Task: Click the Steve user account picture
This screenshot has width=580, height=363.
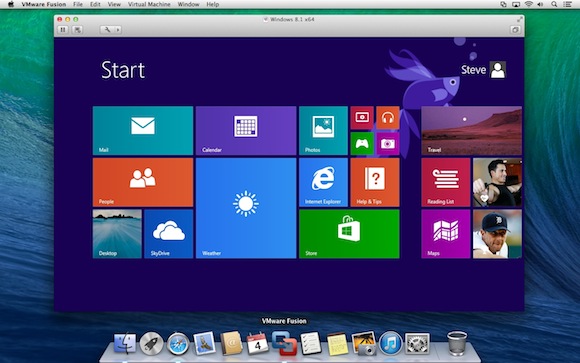Action: 498,70
